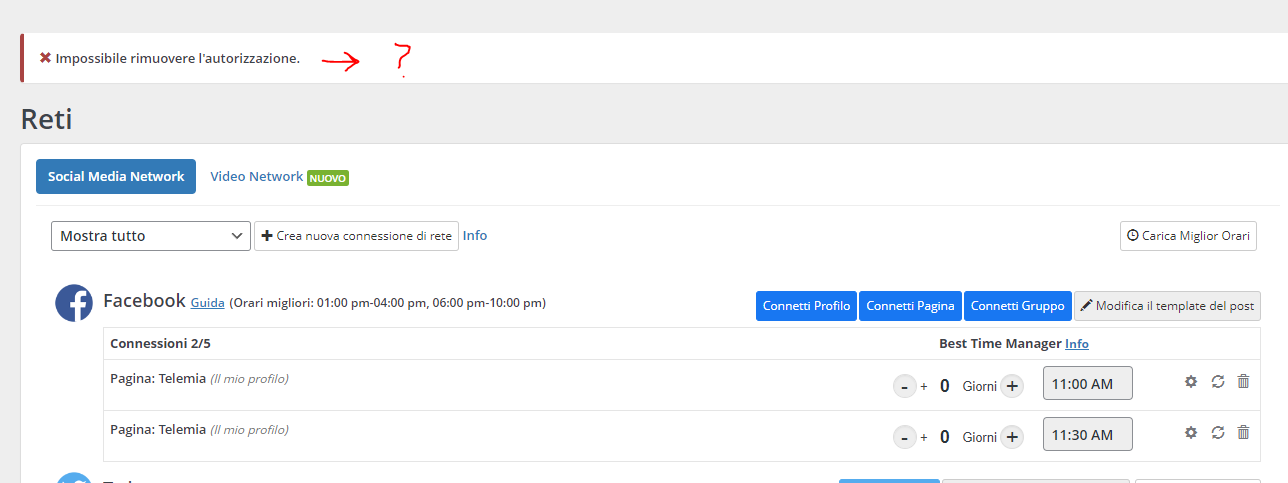This screenshot has width=1288, height=483.
Task: Click Connetti Pagina button
Action: [910, 306]
